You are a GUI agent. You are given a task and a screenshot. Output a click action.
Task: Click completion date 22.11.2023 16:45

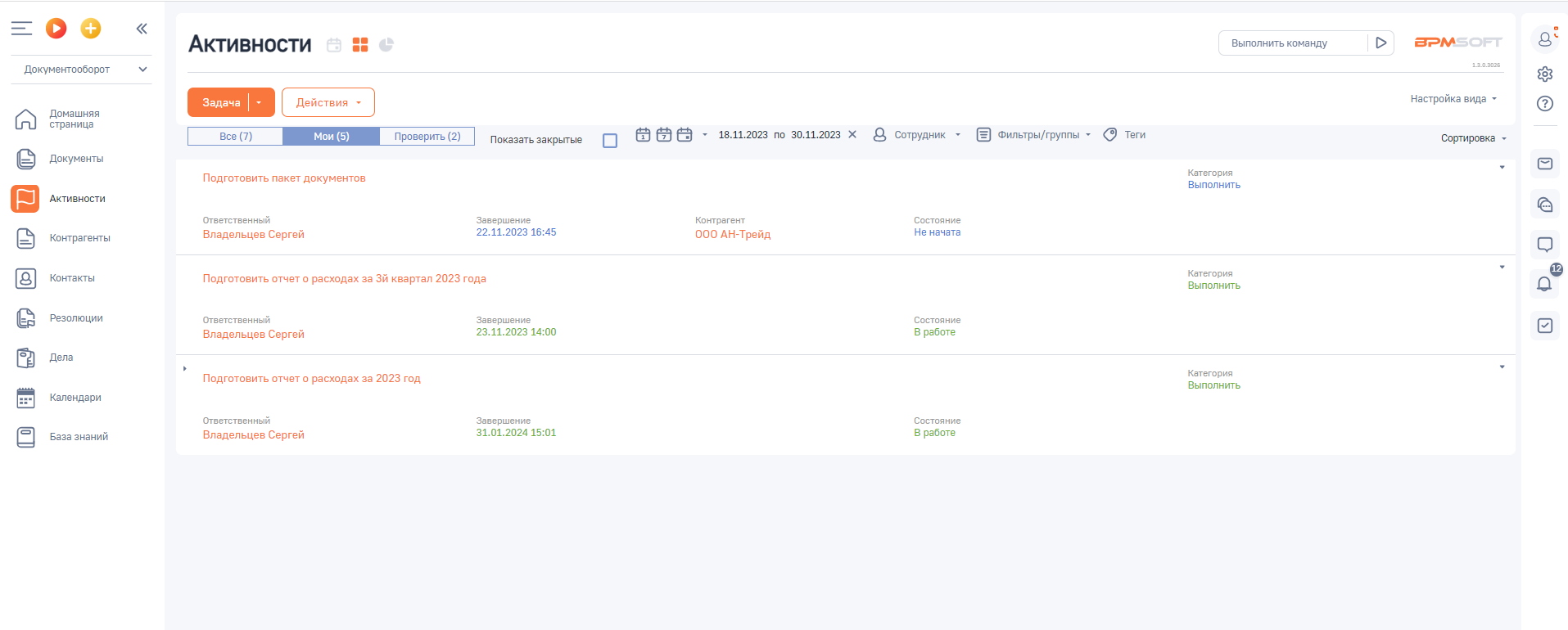[x=517, y=232]
